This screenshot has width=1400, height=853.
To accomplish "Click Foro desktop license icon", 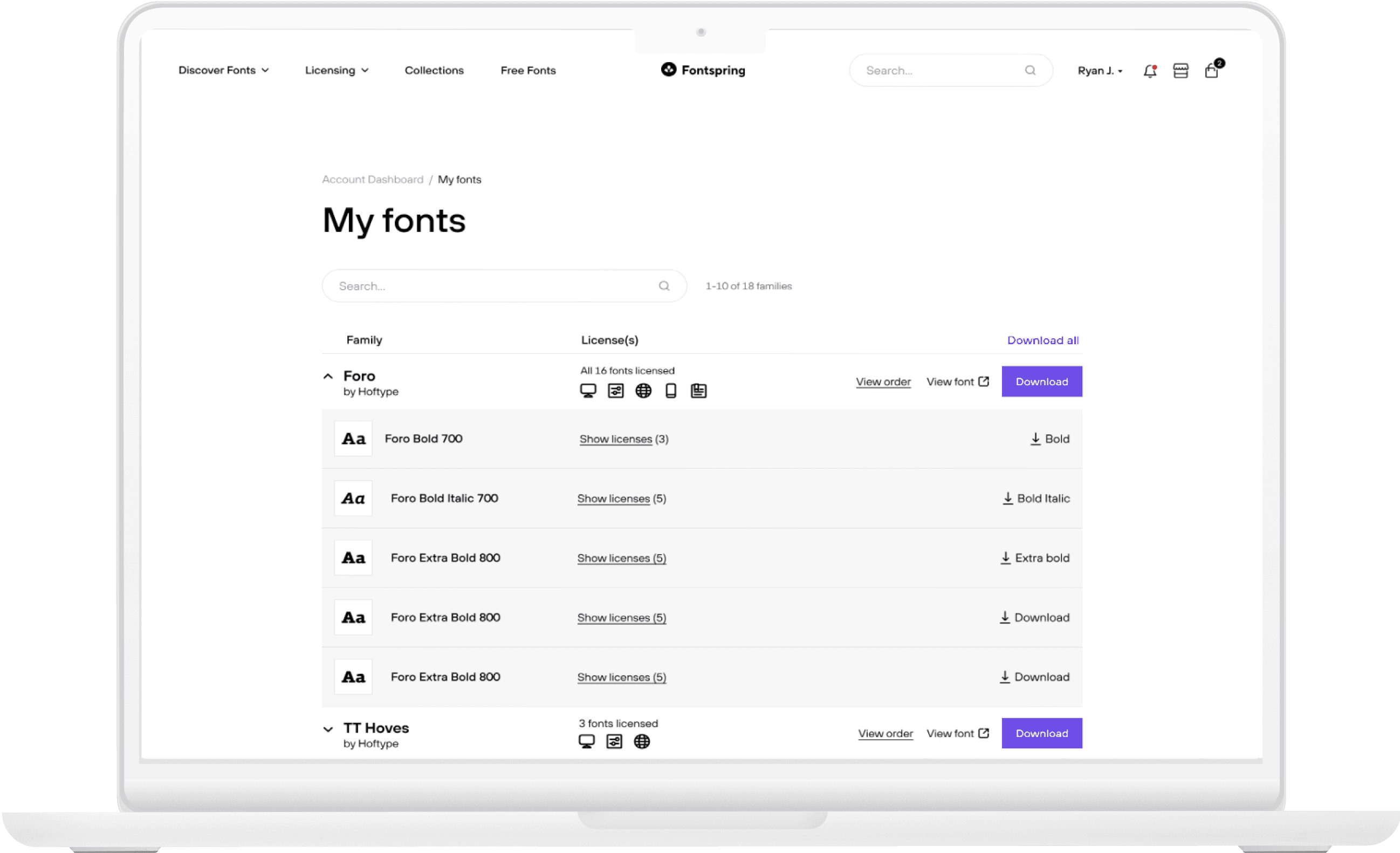I will point(588,391).
